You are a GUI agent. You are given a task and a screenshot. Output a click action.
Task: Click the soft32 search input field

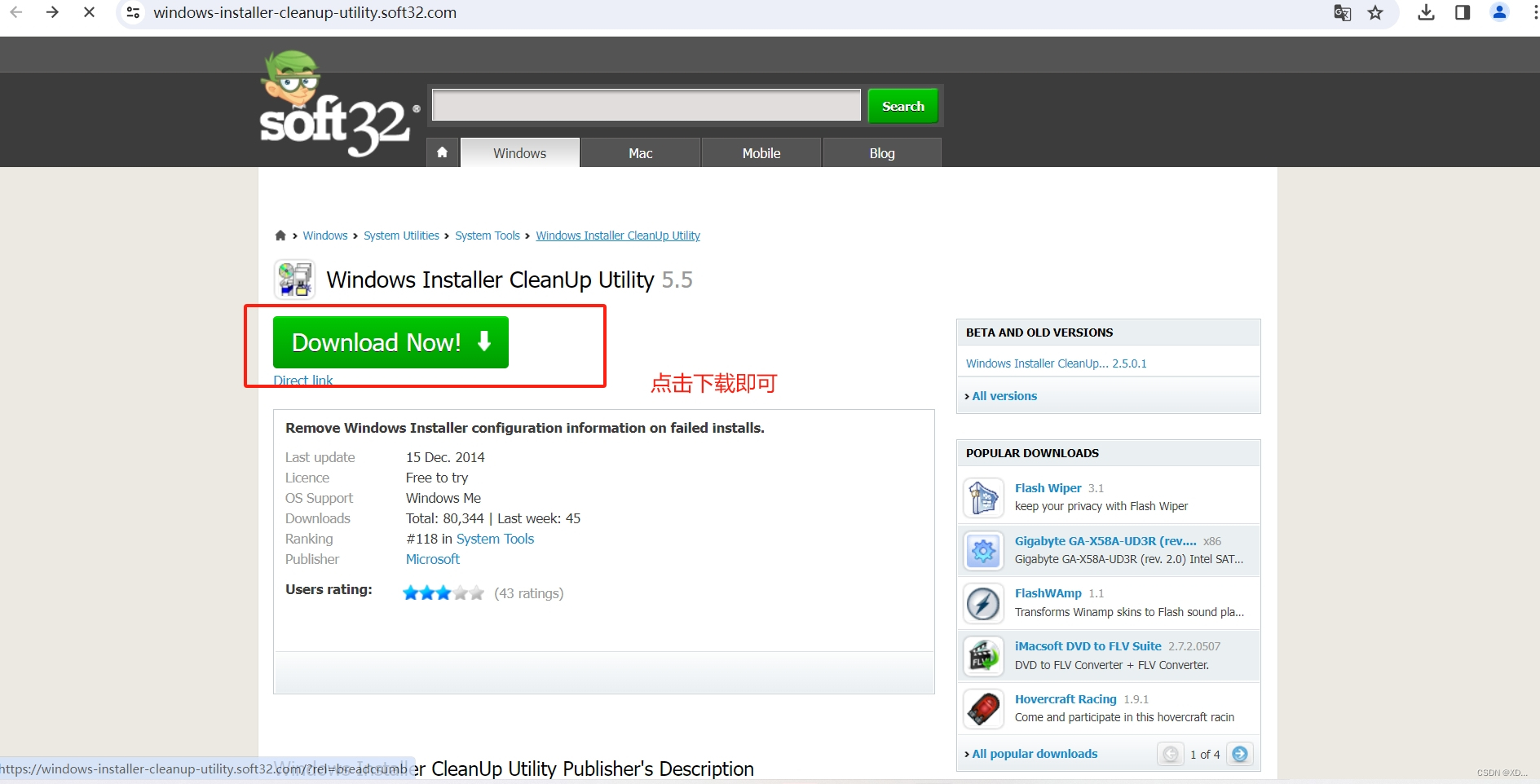coord(646,105)
